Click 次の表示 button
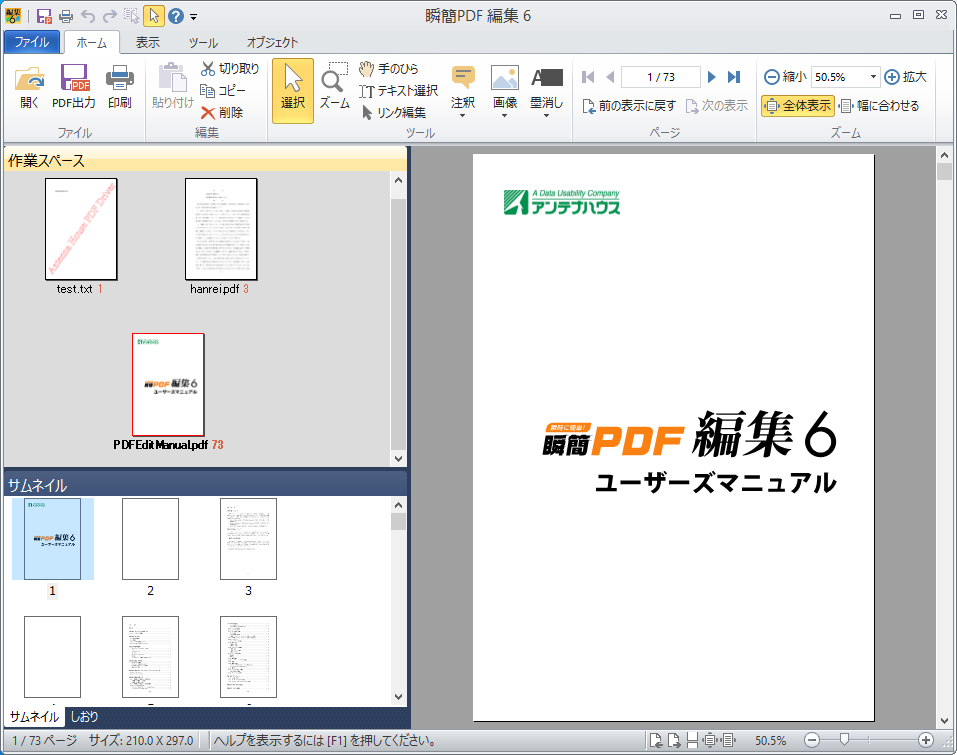This screenshot has width=957, height=755. coord(717,106)
